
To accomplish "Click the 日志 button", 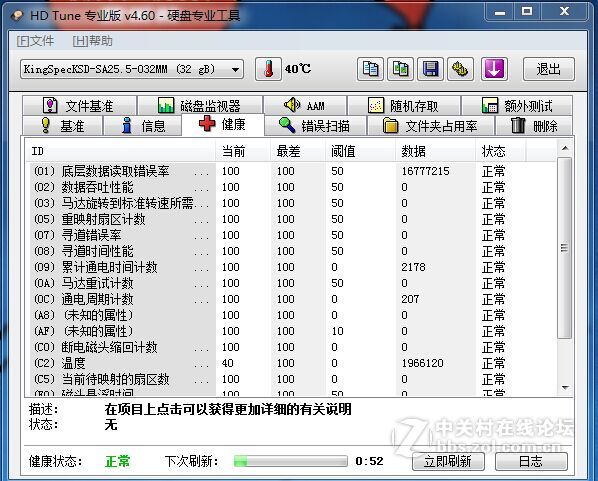I will 531,461.
